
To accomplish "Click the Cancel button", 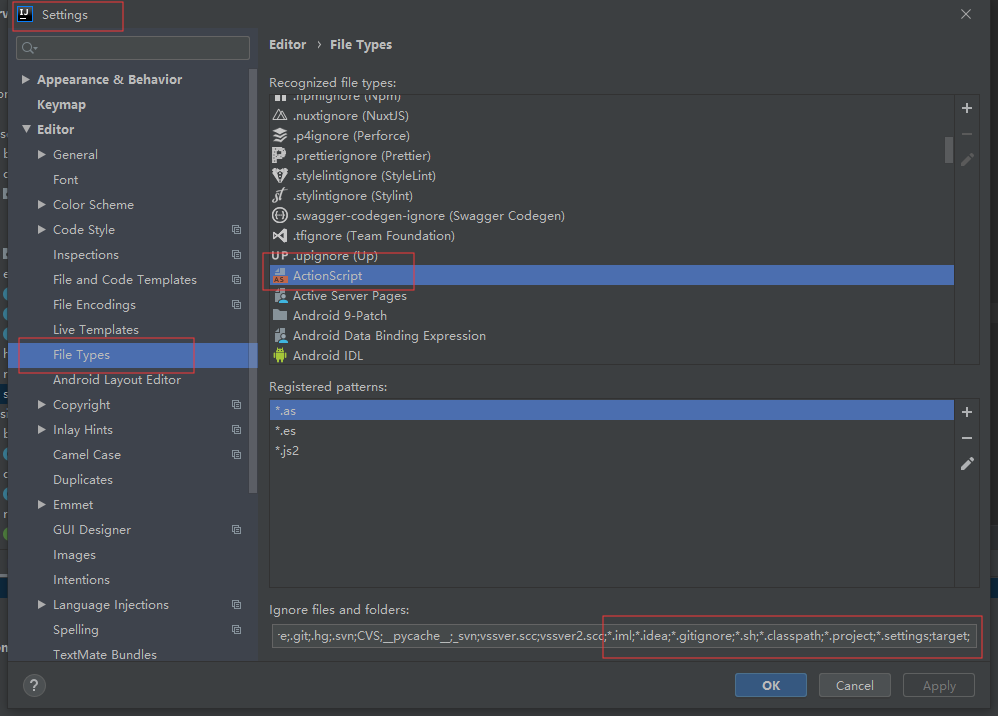I will point(855,685).
